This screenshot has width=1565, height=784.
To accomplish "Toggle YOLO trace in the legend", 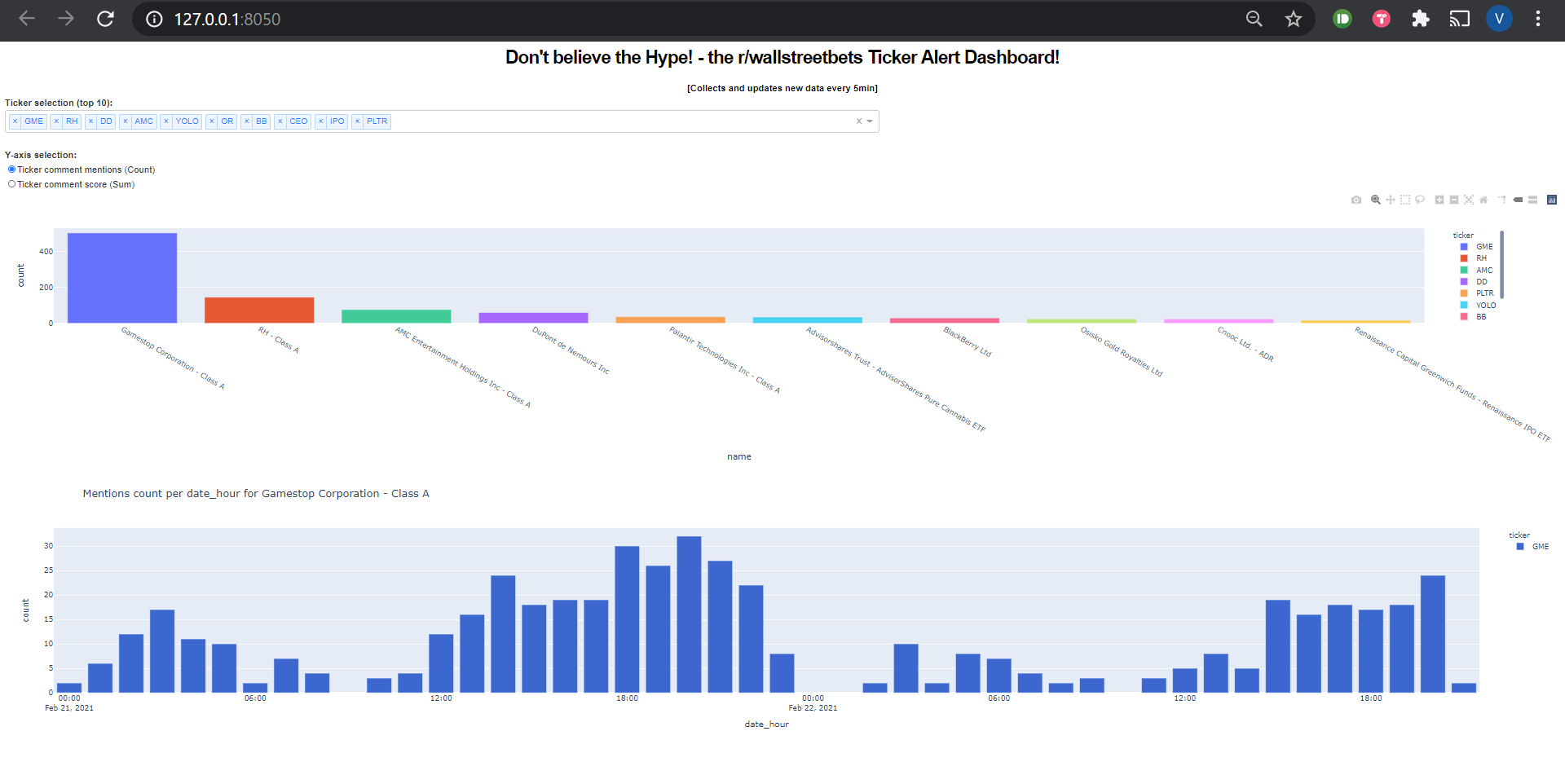I will click(1478, 306).
